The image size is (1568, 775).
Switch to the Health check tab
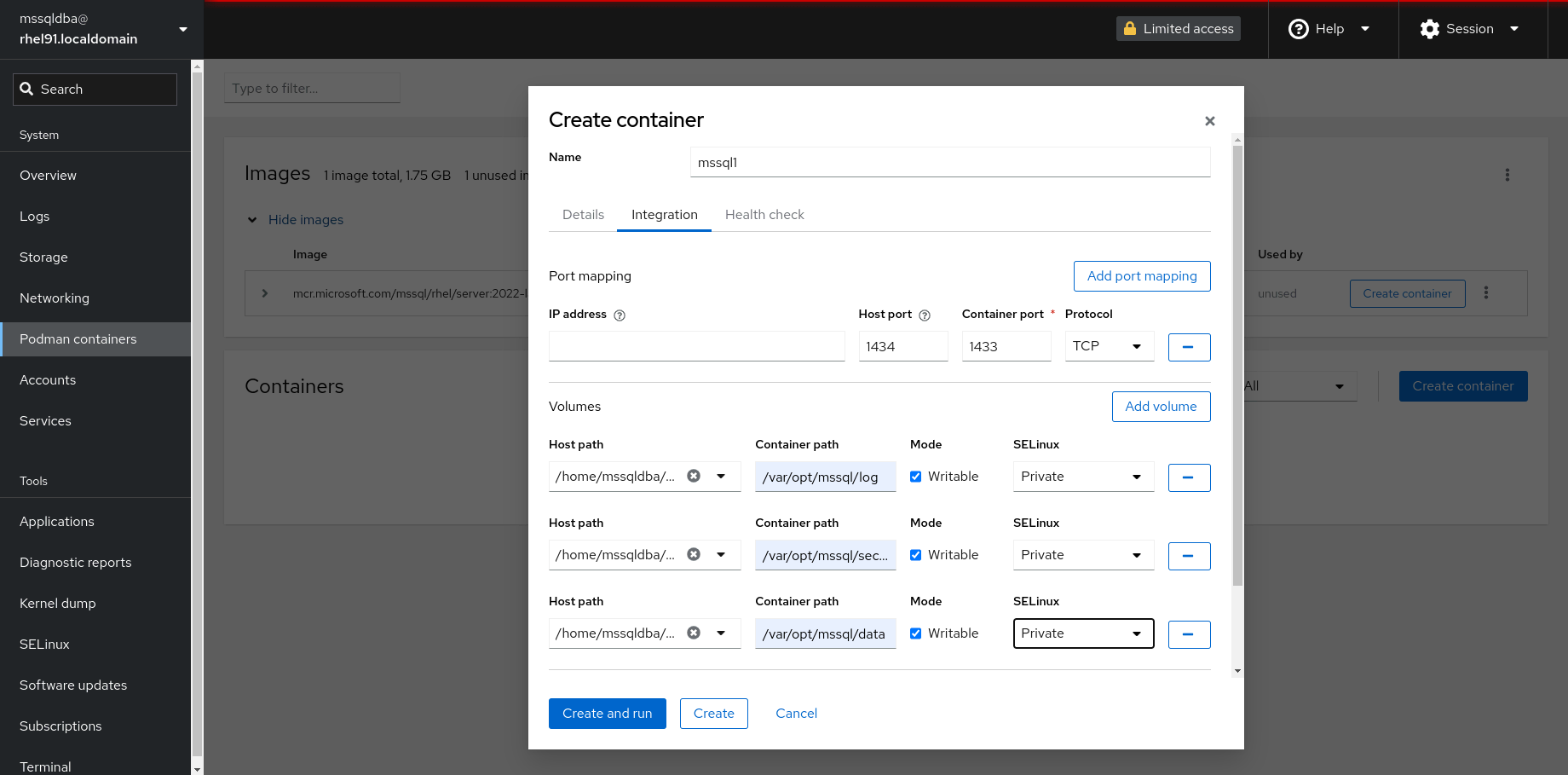tap(764, 215)
